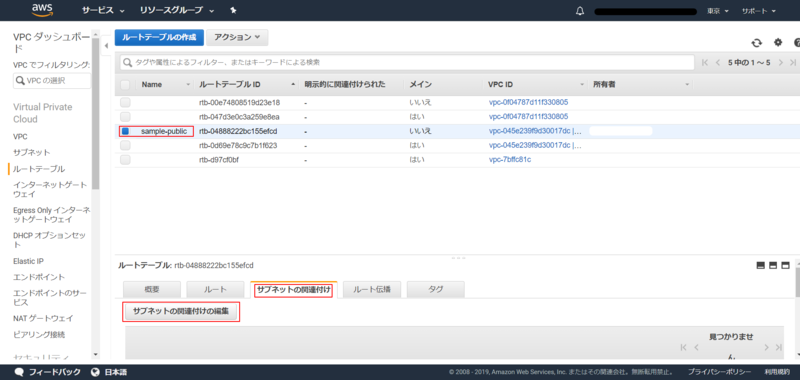
Task: Open the アクション actions dropdown
Action: point(237,37)
